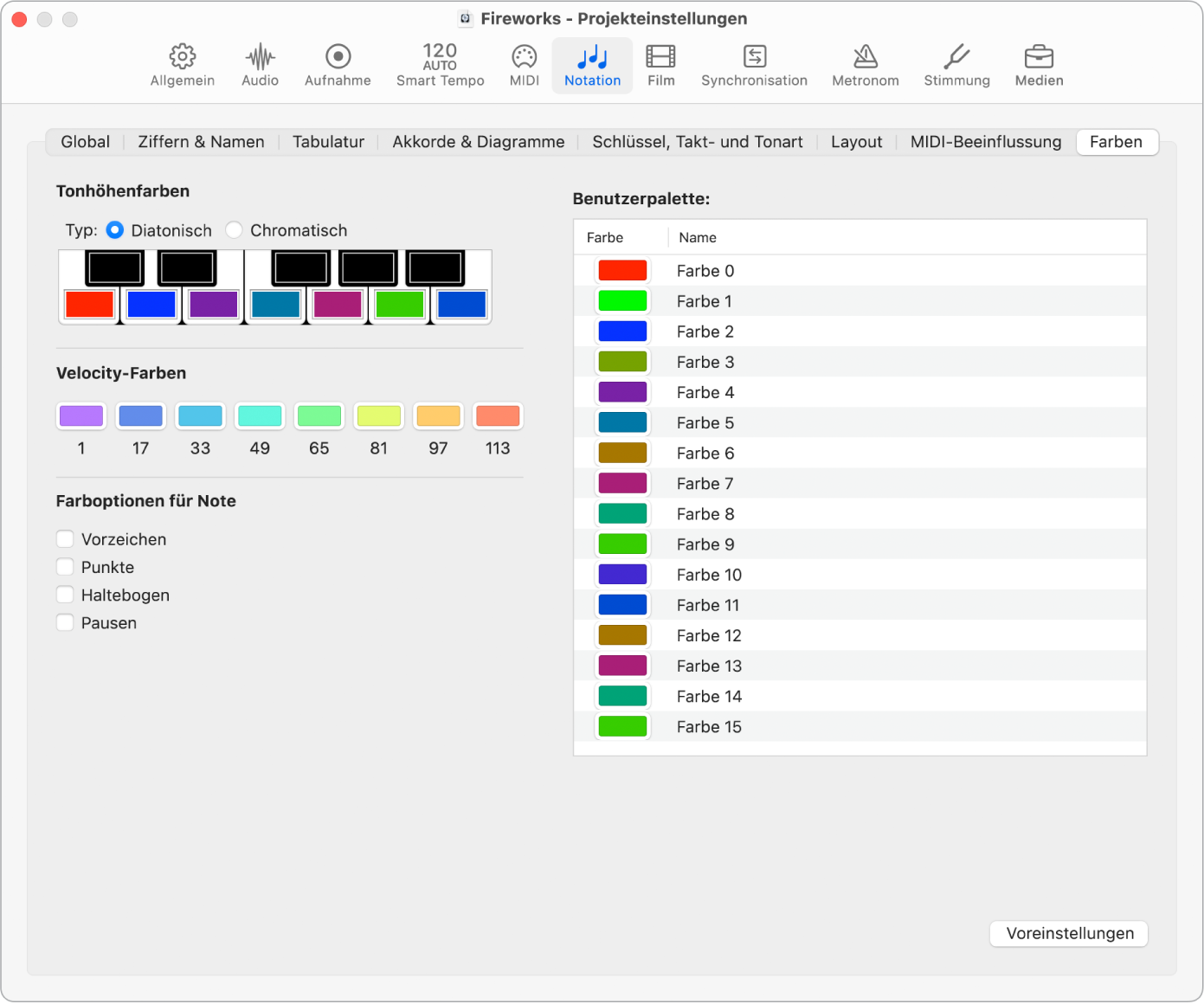Click the velocity color swatch for 33
This screenshot has height=1004, width=1204.
point(200,415)
